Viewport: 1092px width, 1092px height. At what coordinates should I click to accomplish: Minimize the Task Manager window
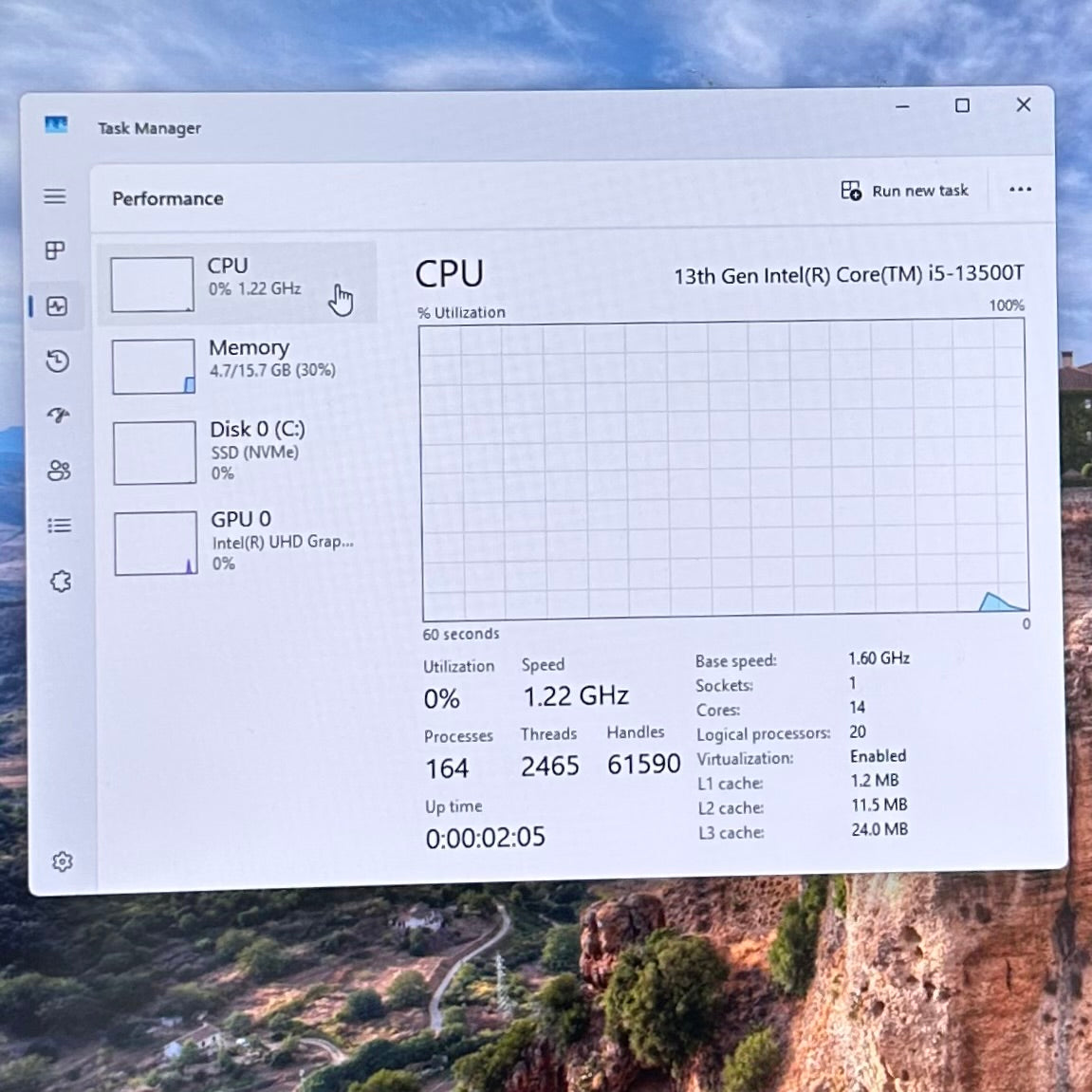[x=902, y=106]
